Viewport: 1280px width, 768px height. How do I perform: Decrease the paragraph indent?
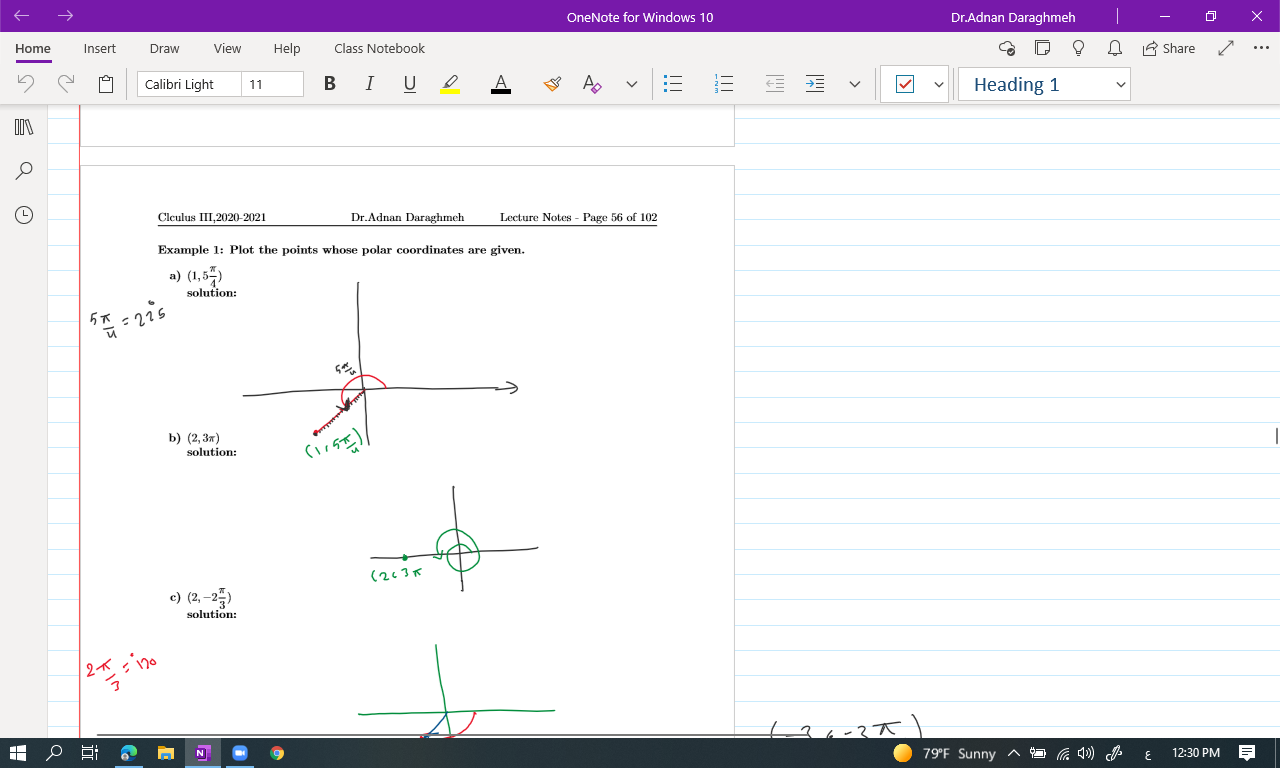(775, 84)
